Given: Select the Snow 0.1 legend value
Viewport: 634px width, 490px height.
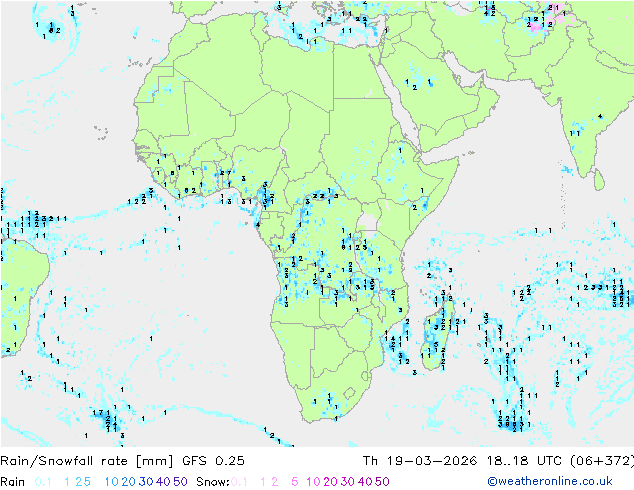Looking at the screenshot, I should 239,482.
